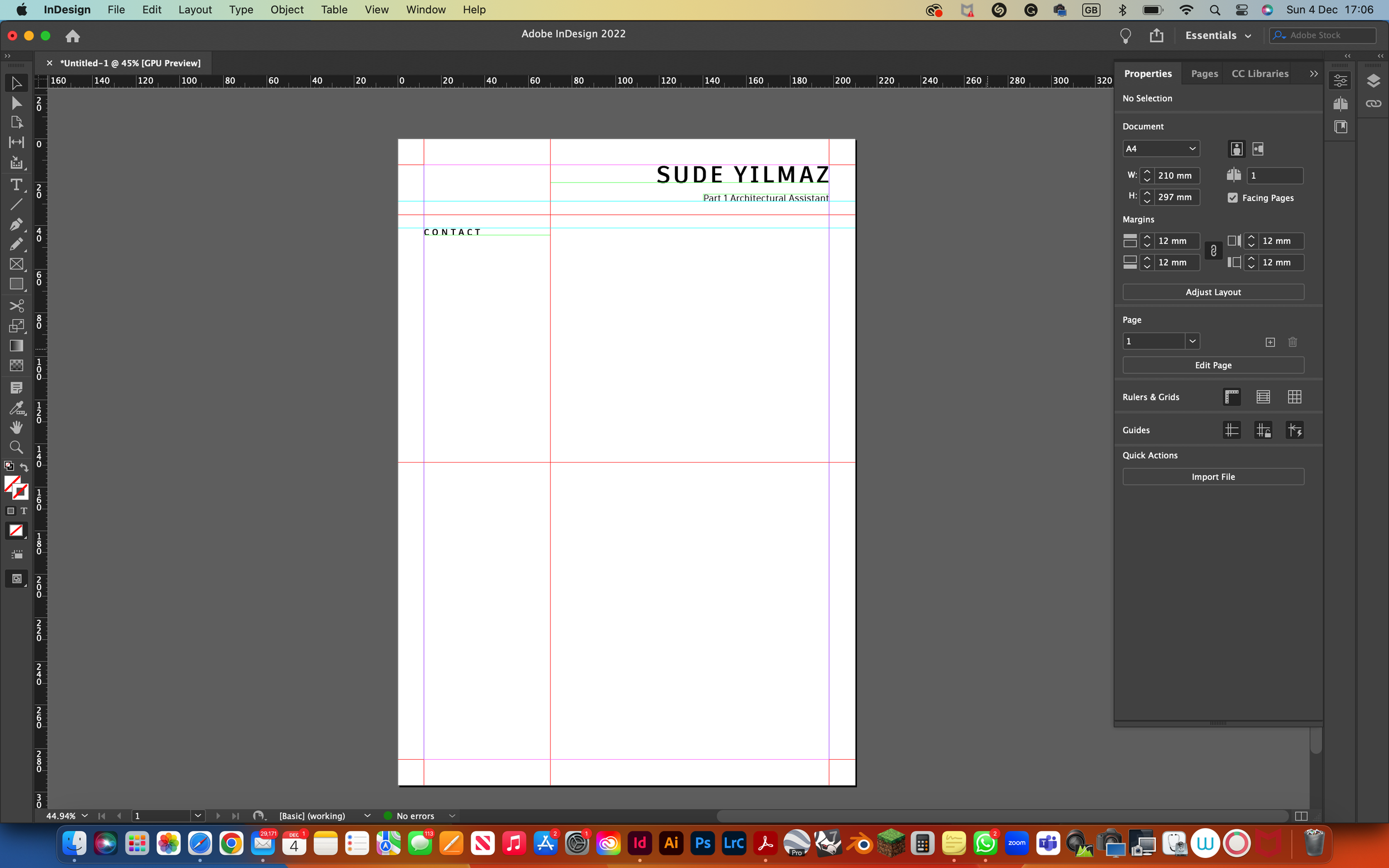
Task: Click the Adjust Layout button
Action: click(1213, 292)
